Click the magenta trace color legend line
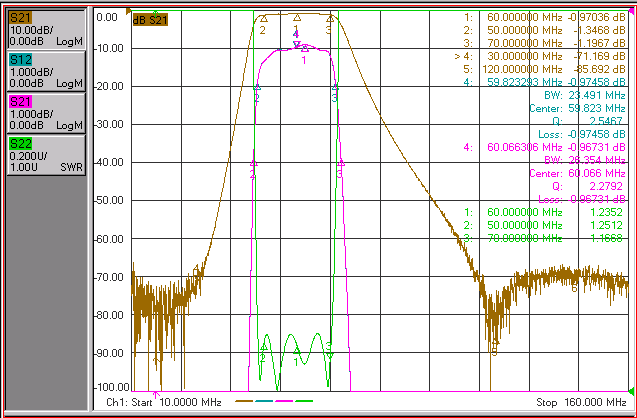This screenshot has height=418, width=637. point(284,401)
